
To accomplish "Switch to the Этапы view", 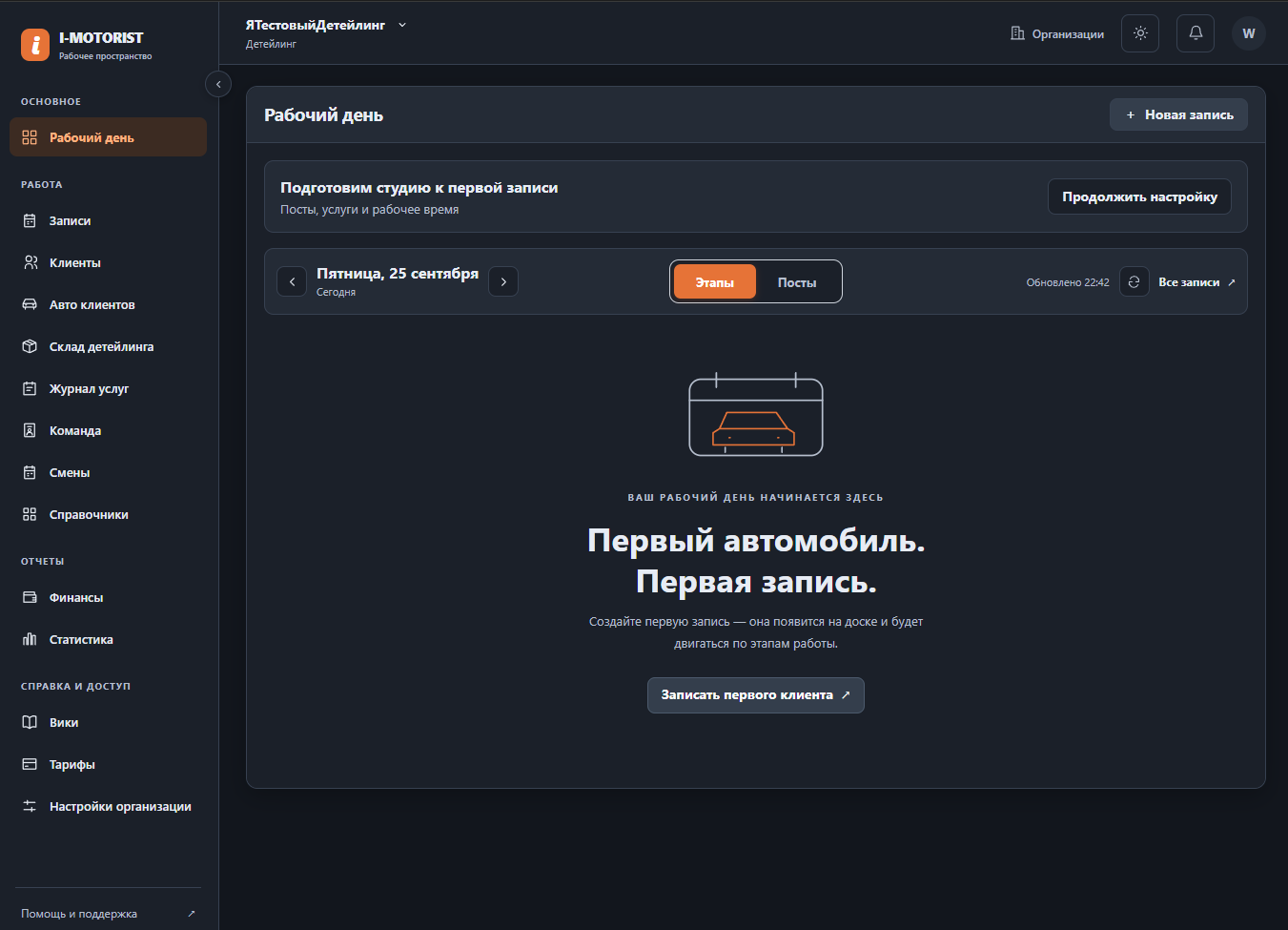I will click(715, 282).
